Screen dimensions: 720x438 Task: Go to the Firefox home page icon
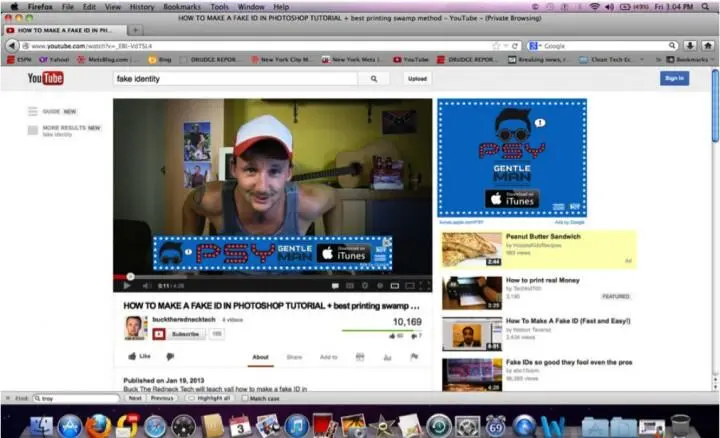coord(708,45)
